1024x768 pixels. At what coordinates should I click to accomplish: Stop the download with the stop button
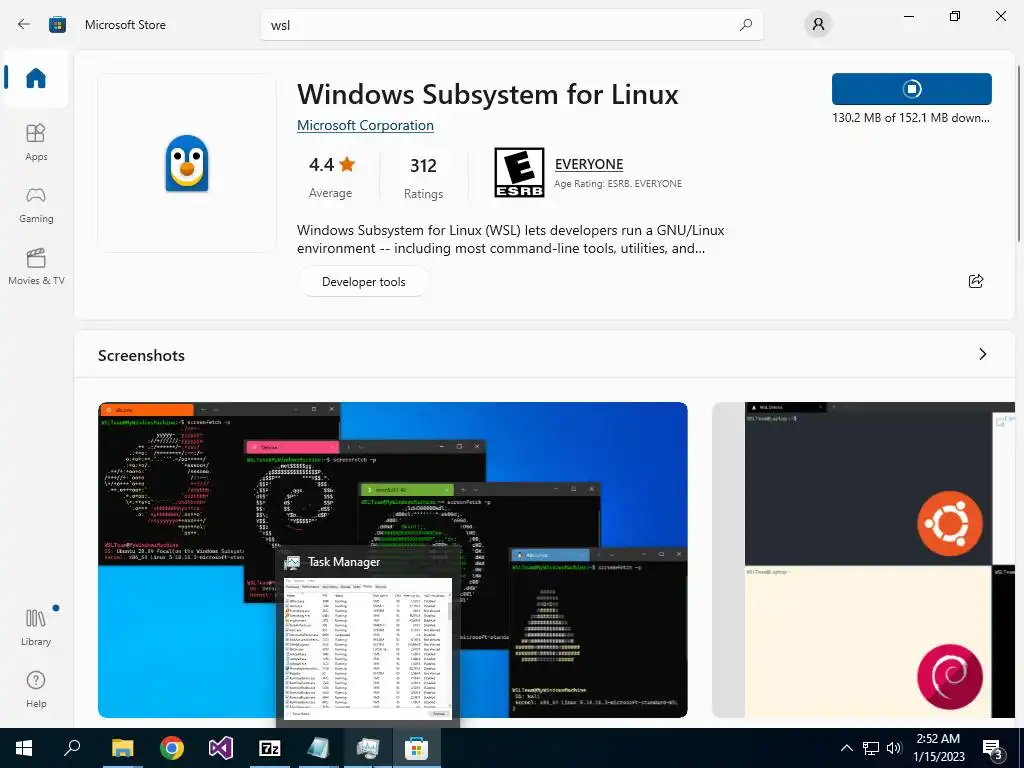912,89
